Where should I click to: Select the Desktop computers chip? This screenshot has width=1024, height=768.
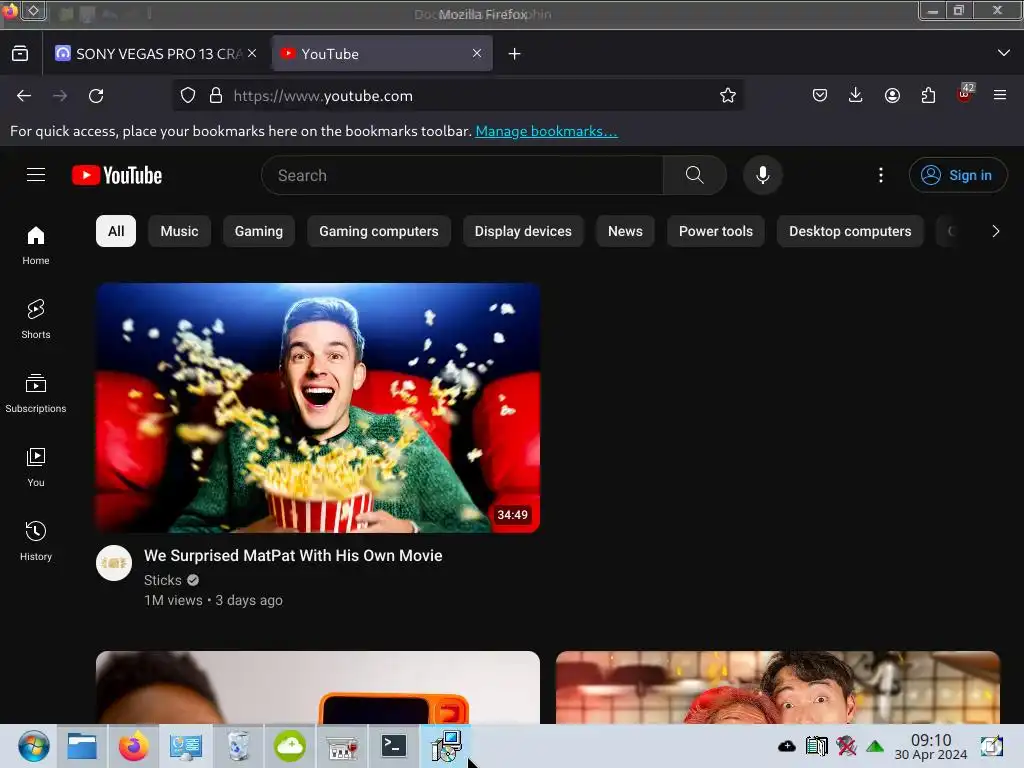[x=850, y=231]
